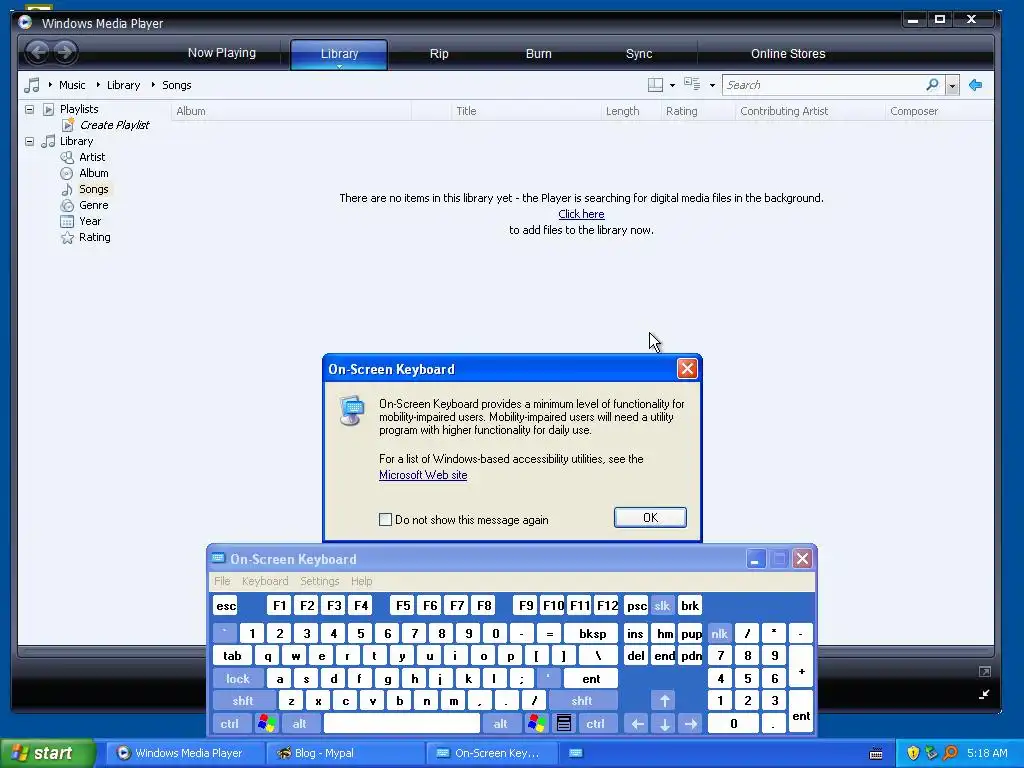Click the up arrow key on keyboard

(x=664, y=701)
